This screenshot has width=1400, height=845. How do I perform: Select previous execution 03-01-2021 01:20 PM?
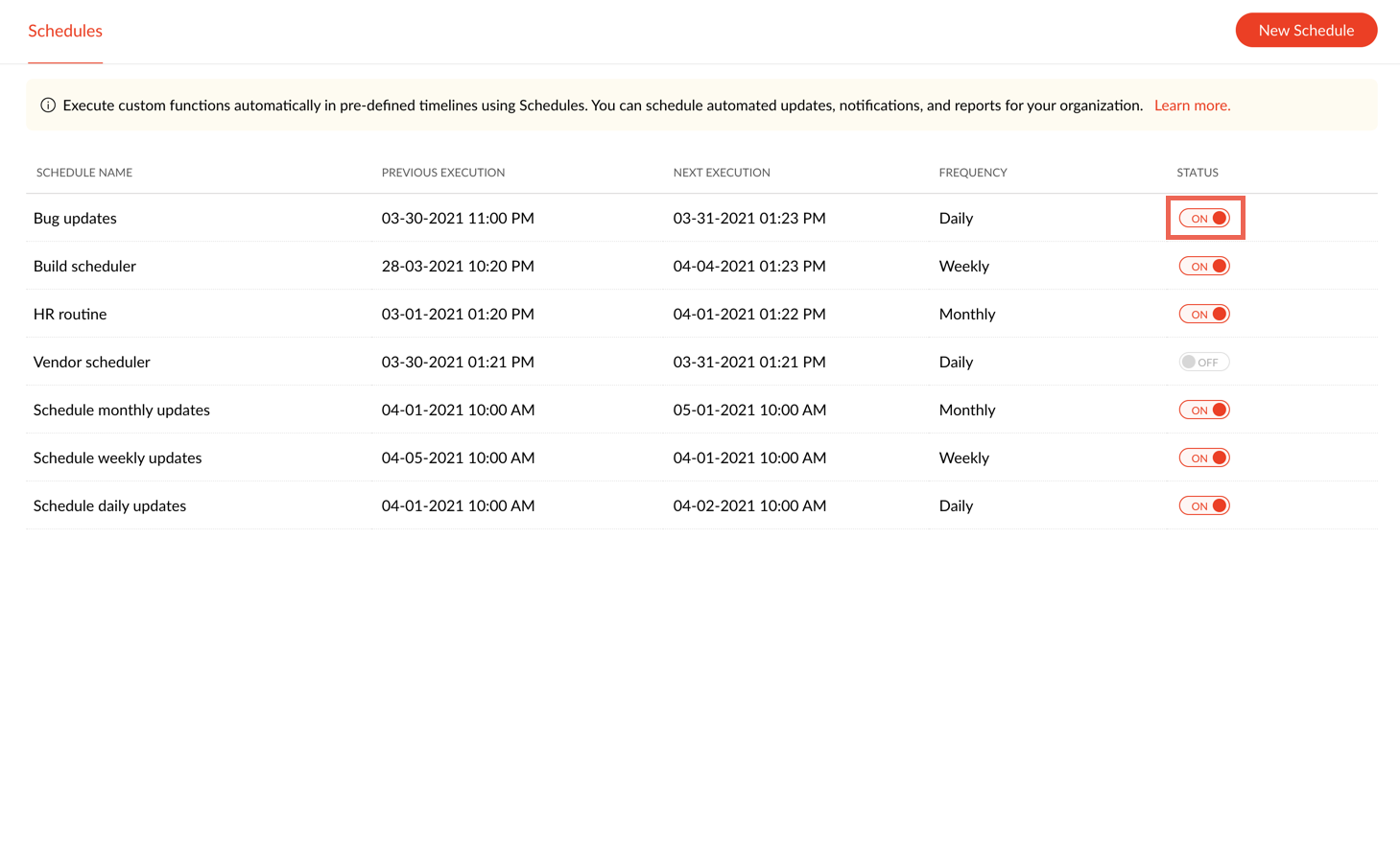pos(458,315)
